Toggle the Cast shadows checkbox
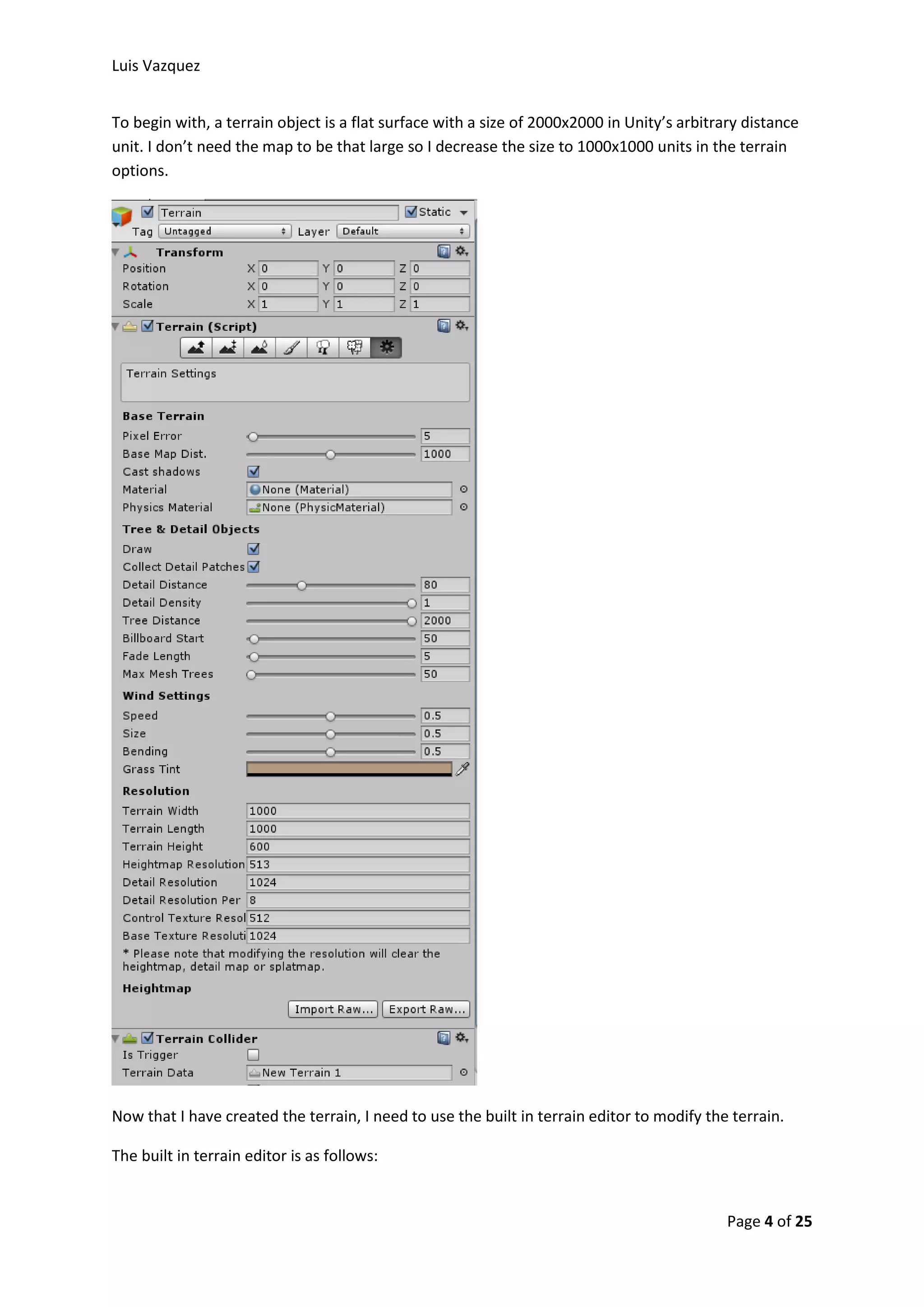The height and width of the screenshot is (1307, 924). point(254,471)
